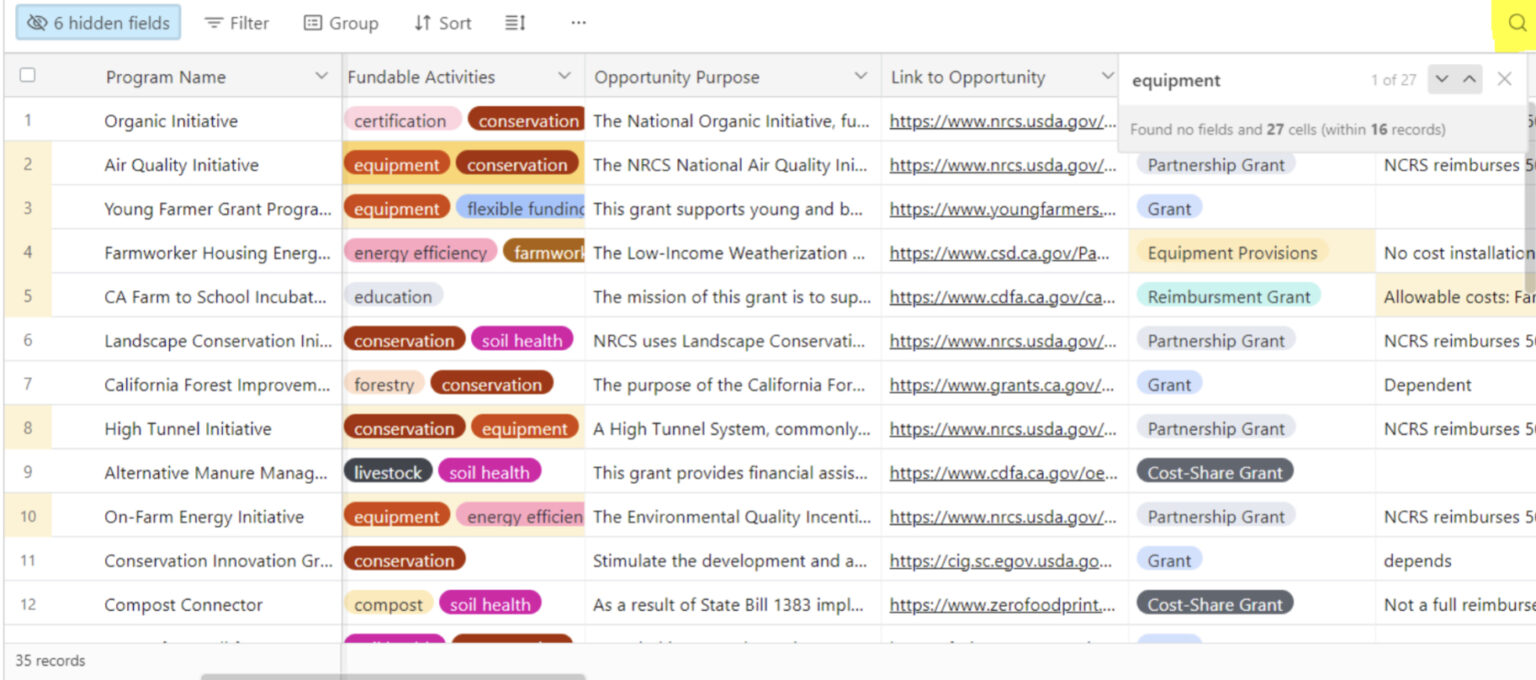The width and height of the screenshot is (1536, 680).
Task: Expand Program Name column dropdown
Action: coord(321,77)
